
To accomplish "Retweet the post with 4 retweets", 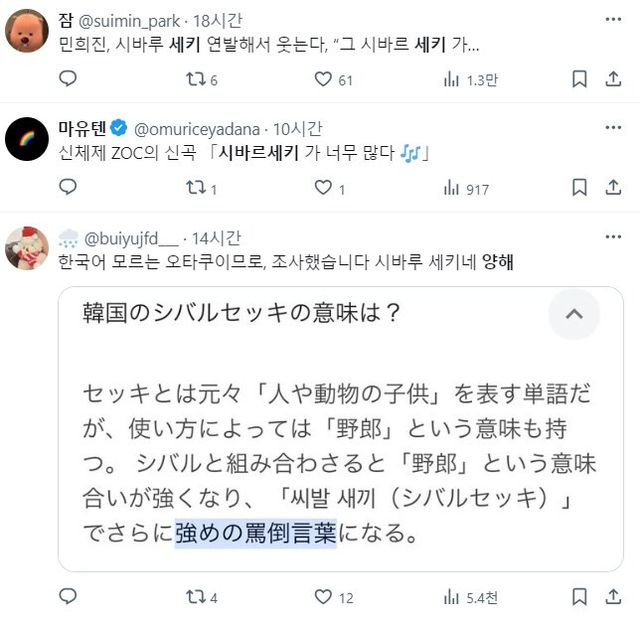I will (x=194, y=597).
